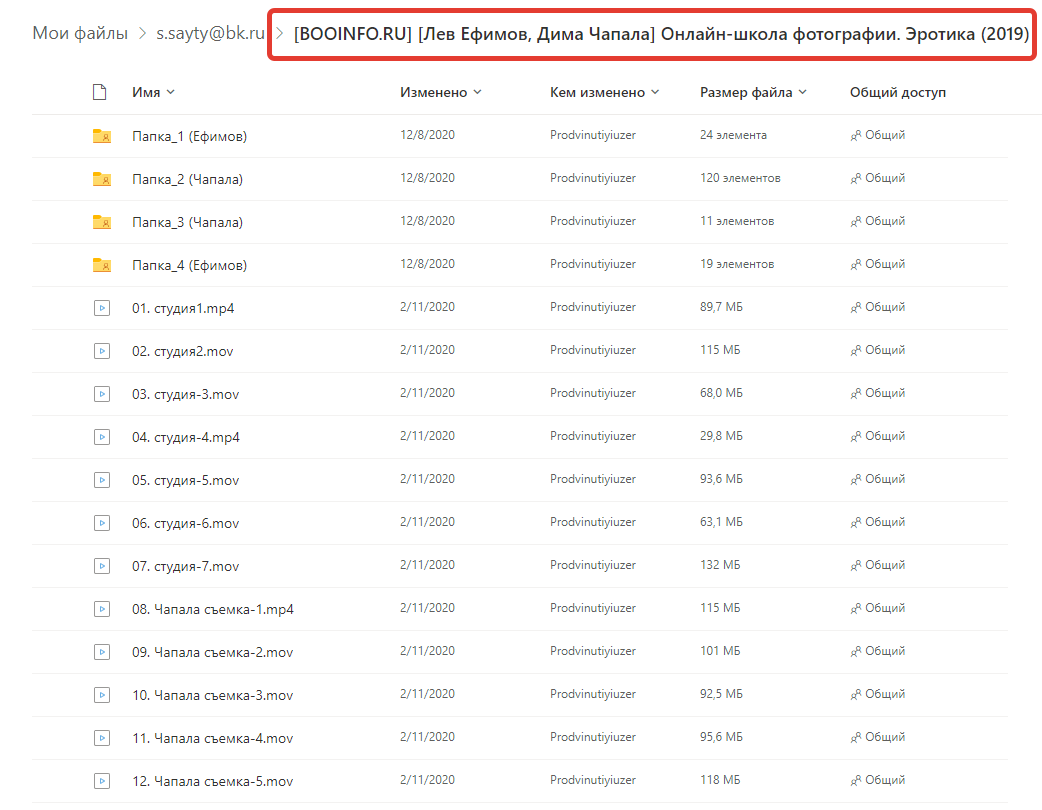This screenshot has width=1042, height=810.
Task: Click the file type column header icon
Action: point(100,92)
